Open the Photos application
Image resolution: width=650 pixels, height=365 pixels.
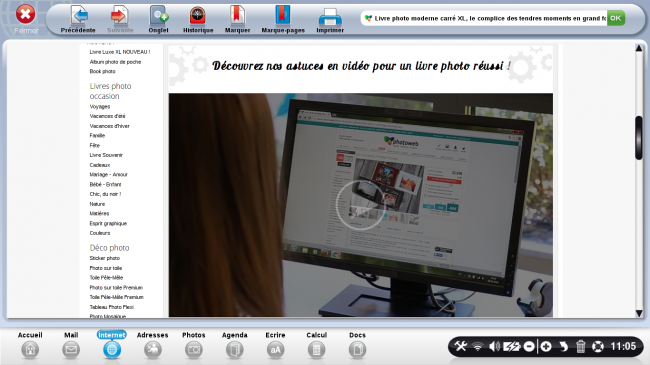pos(194,345)
